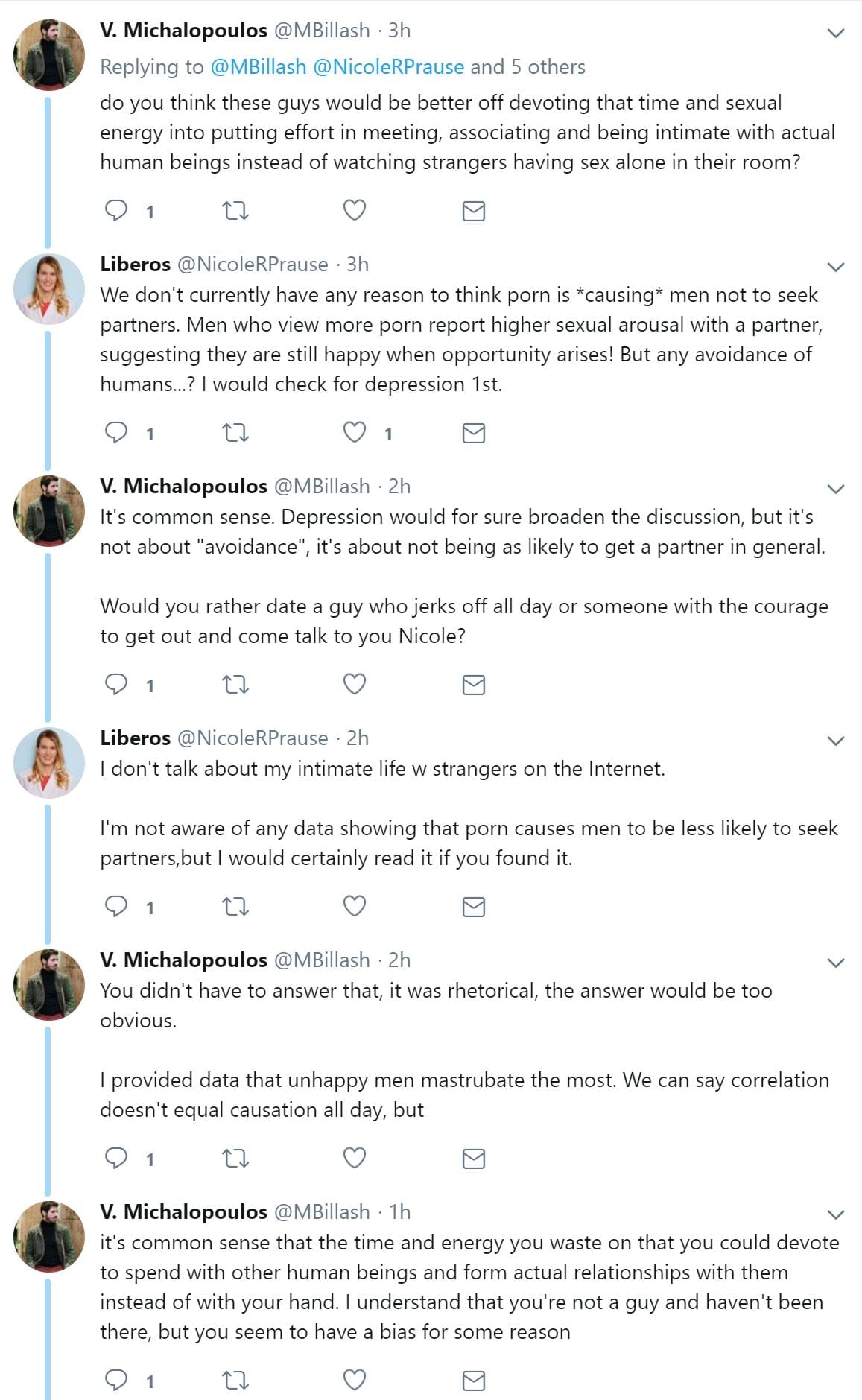Click the Liberos profile picture on the 2h tweet
Image resolution: width=862 pixels, height=1400 pixels.
point(49,763)
